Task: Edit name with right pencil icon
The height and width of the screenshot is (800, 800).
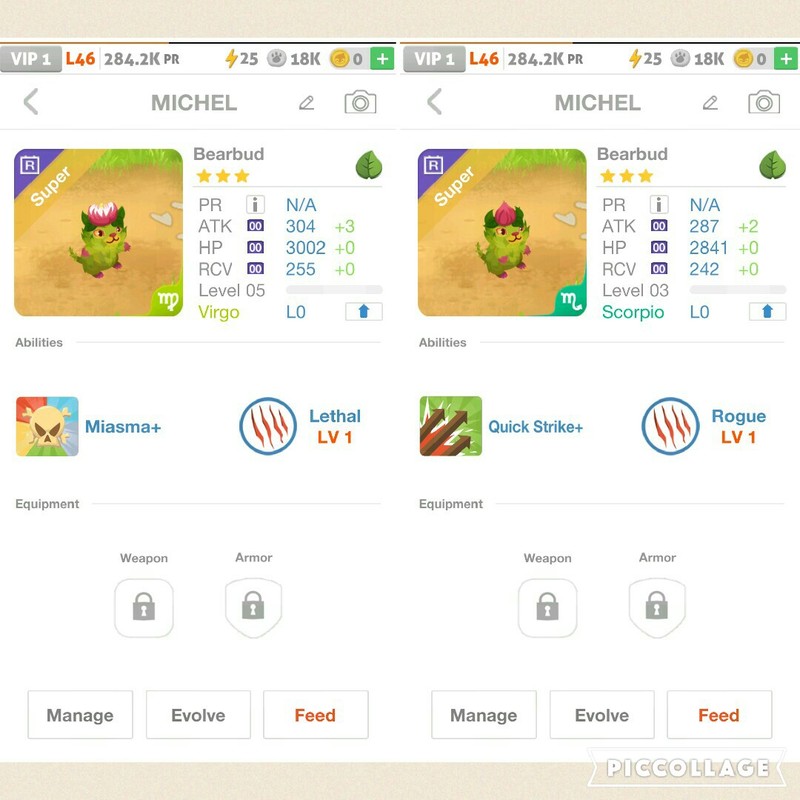Action: [710, 103]
